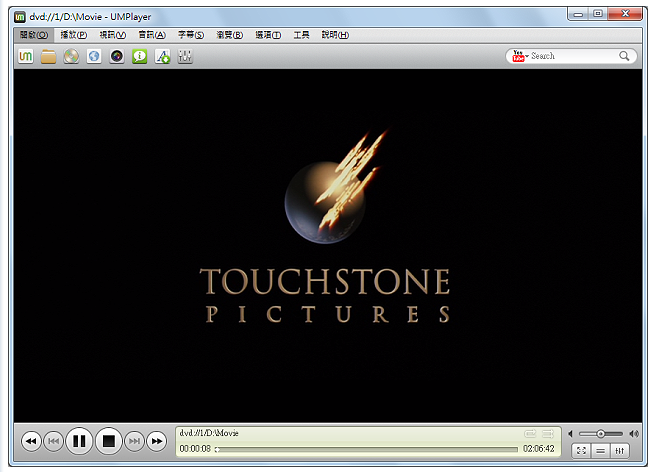The height and width of the screenshot is (472, 667).
Task: Open the 字幕(S) menu
Action: pyautogui.click(x=191, y=35)
